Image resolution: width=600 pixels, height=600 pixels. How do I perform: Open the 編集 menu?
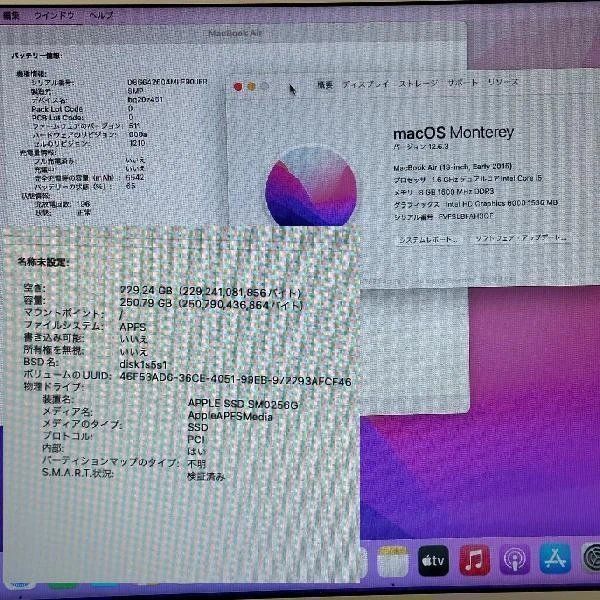click(11, 16)
